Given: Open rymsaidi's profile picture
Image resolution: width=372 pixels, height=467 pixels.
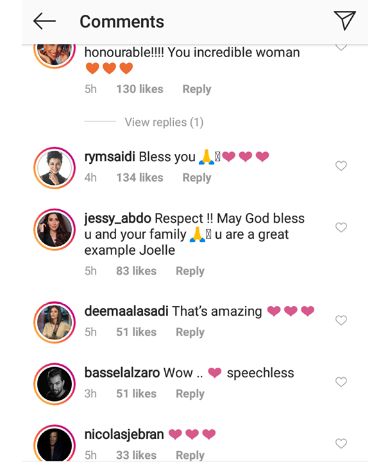Looking at the screenshot, I should [55, 168].
